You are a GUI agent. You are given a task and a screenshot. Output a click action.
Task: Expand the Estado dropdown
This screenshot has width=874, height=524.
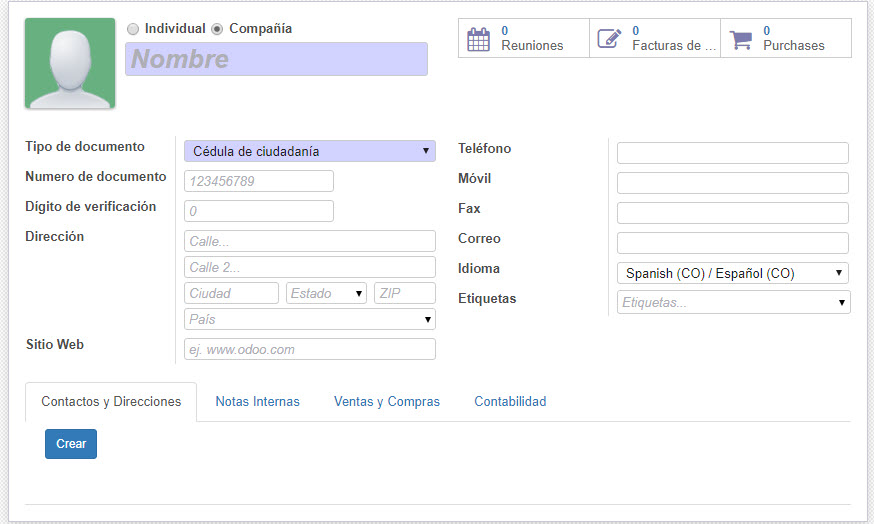pyautogui.click(x=327, y=293)
